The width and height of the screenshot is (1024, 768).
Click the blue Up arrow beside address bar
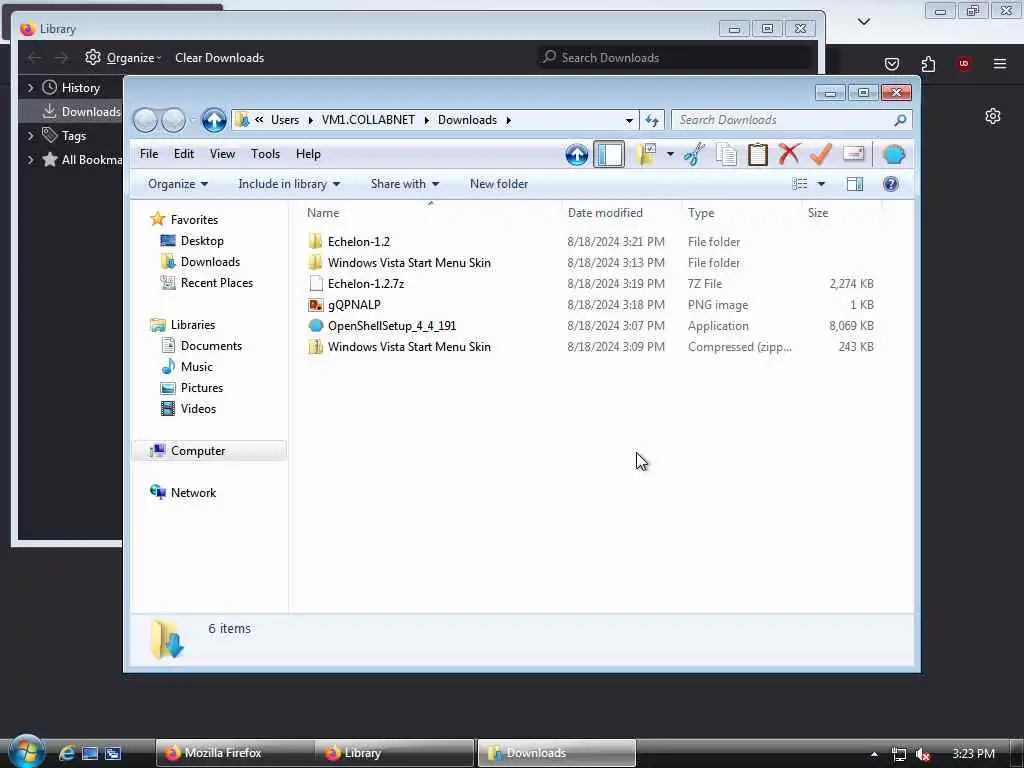pos(214,120)
